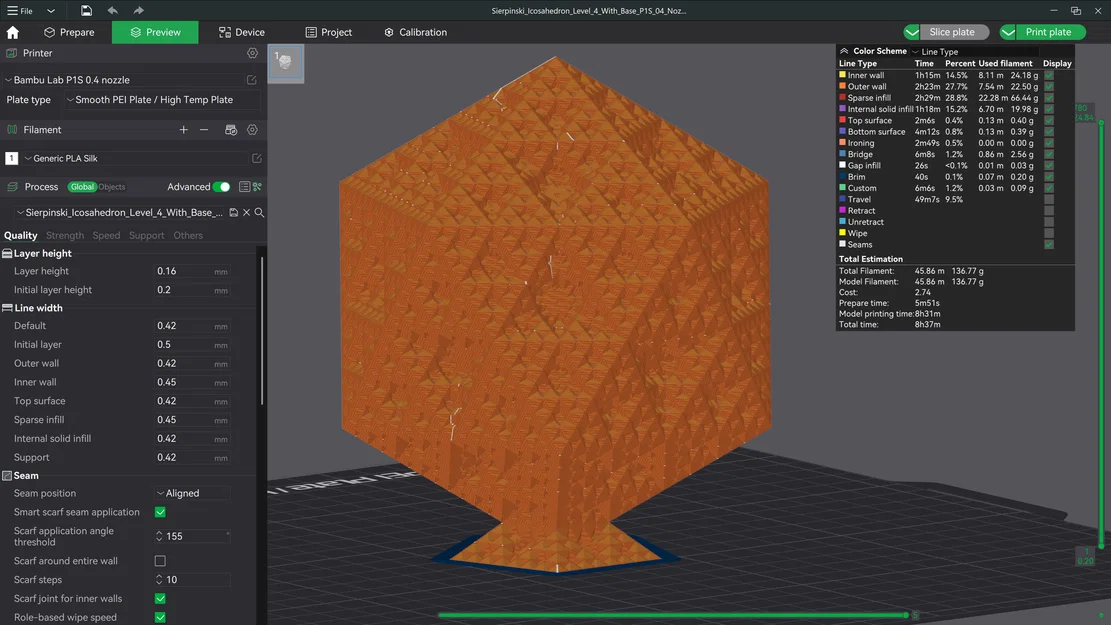Click the AMS filament sync icon

click(x=230, y=129)
